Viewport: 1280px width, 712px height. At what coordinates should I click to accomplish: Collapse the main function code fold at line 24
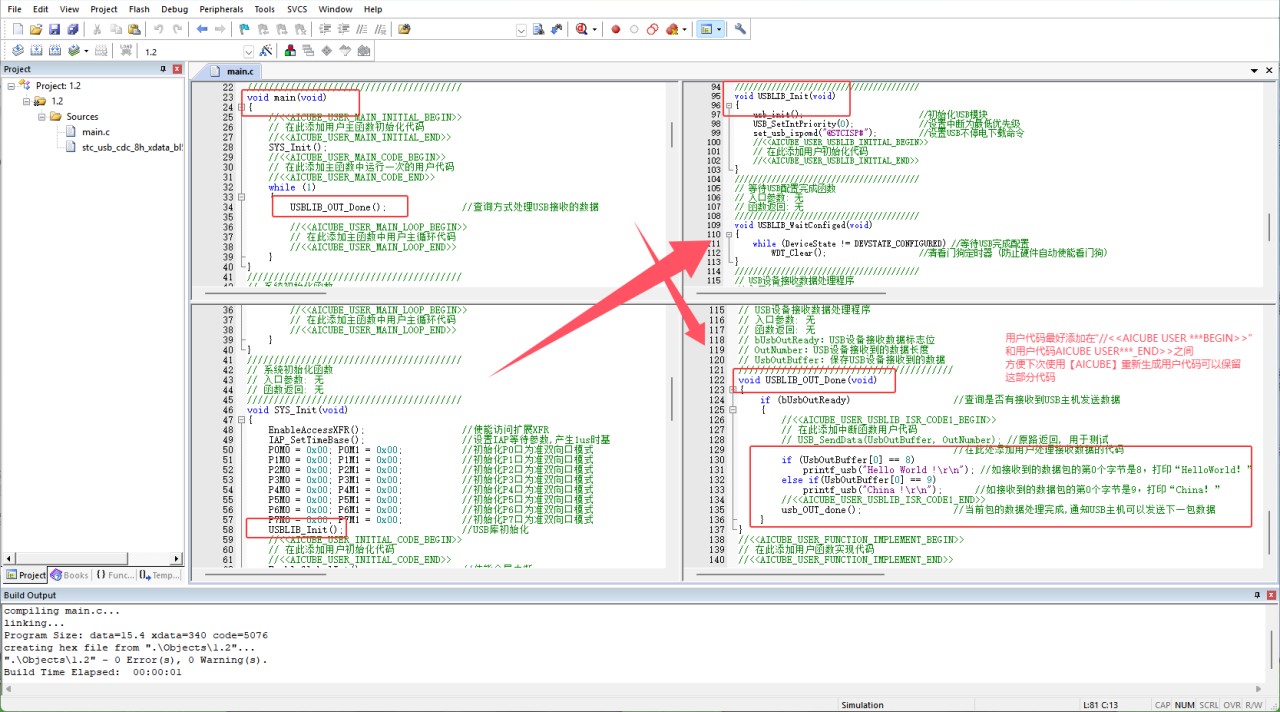pos(241,108)
